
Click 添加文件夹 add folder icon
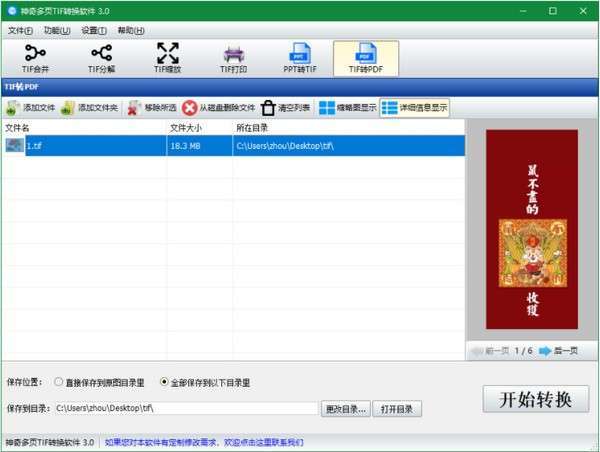[x=67, y=108]
